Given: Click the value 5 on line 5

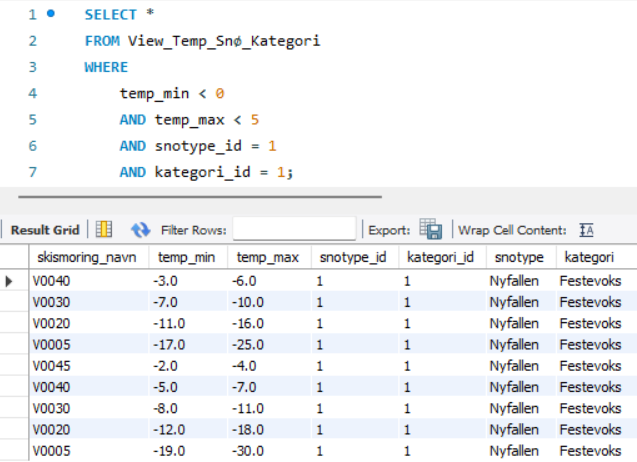Looking at the screenshot, I should (255, 120).
